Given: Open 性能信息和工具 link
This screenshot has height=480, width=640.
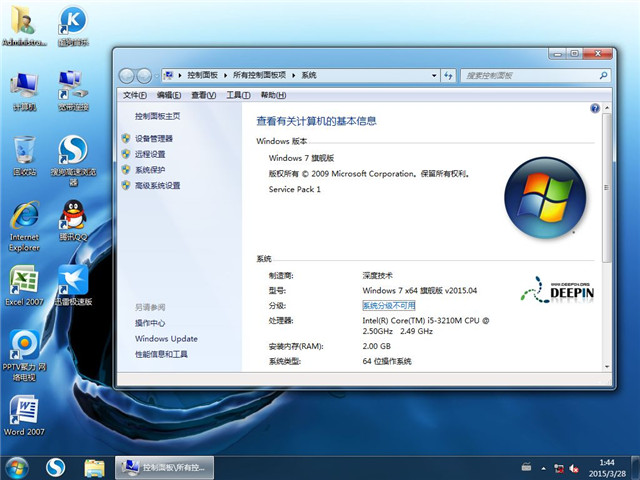Looking at the screenshot, I should coord(161,354).
